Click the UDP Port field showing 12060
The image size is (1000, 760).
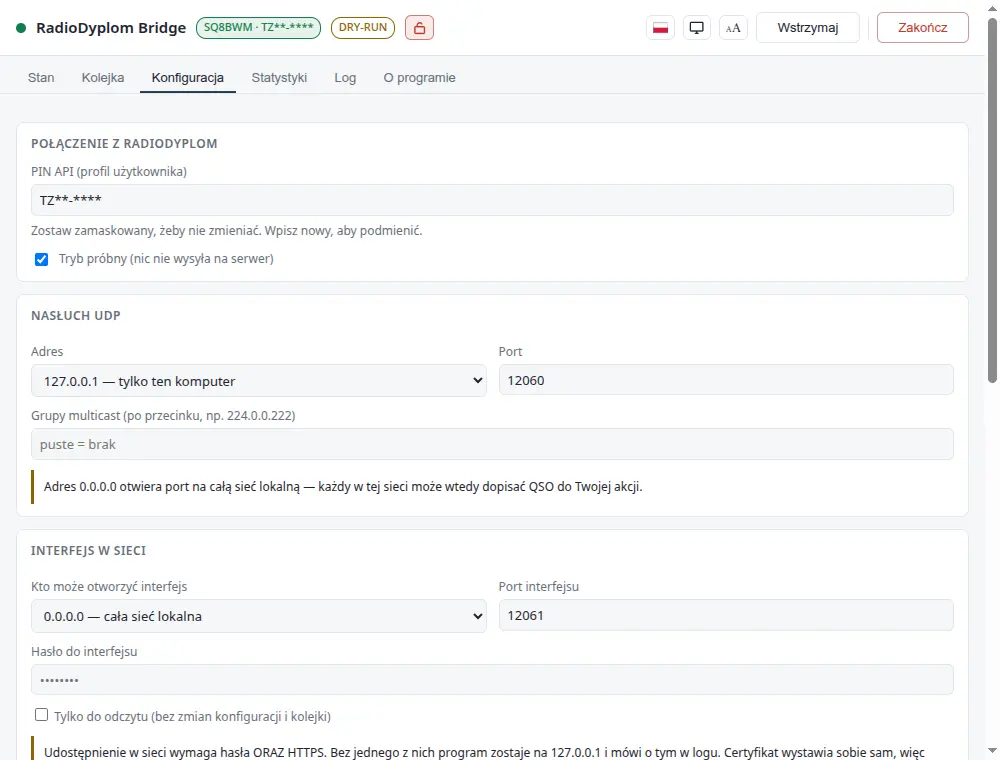click(726, 380)
